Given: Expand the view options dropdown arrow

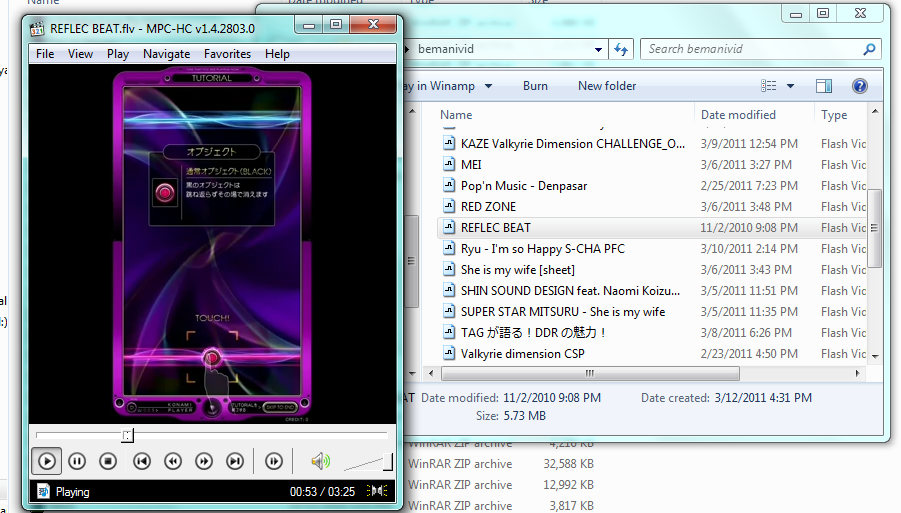Looking at the screenshot, I should pos(790,86).
